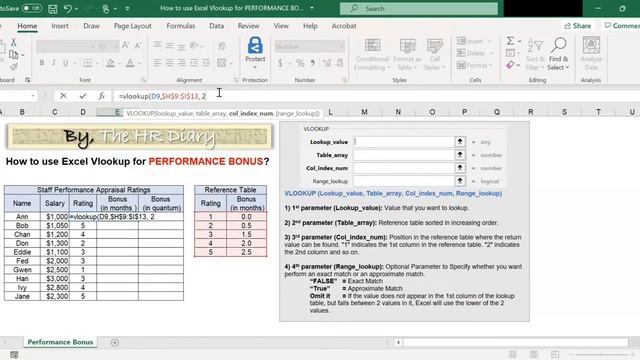Click the collapse arrow beside Table_array field
Viewport: 640px width, 360px height.
pyautogui.click(x=460, y=155)
